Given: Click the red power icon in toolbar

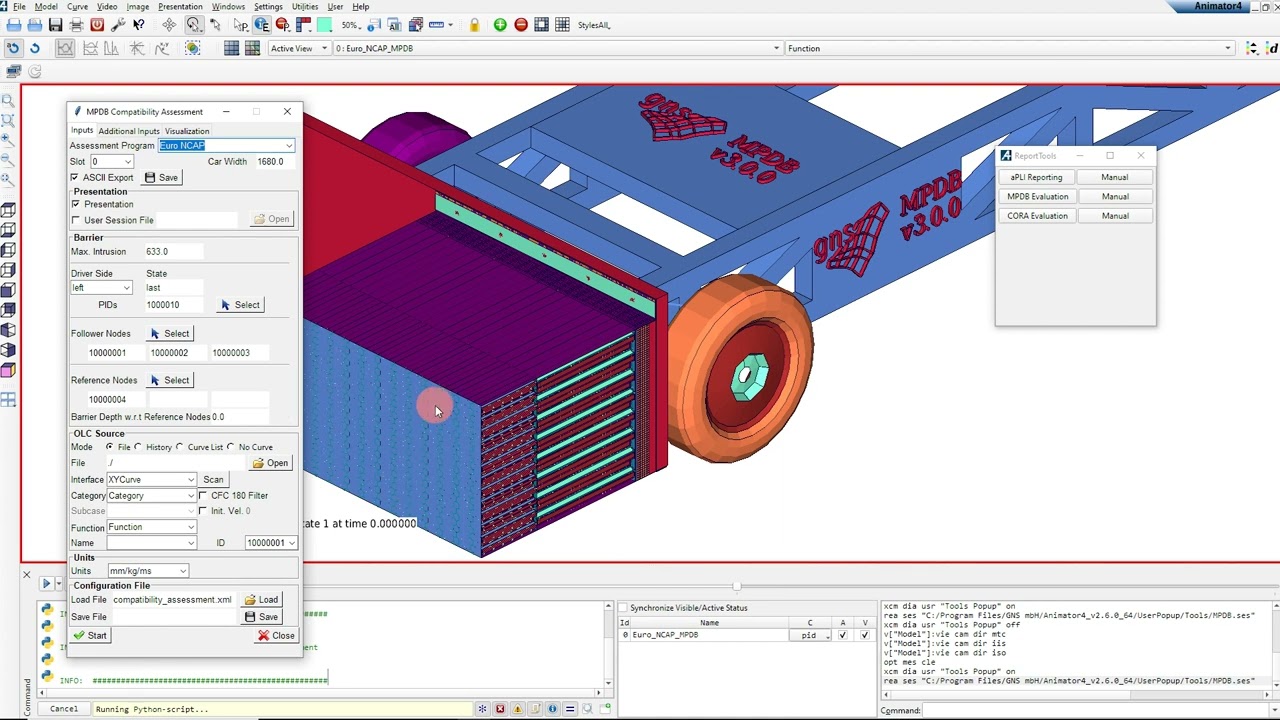Looking at the screenshot, I should tap(97, 24).
